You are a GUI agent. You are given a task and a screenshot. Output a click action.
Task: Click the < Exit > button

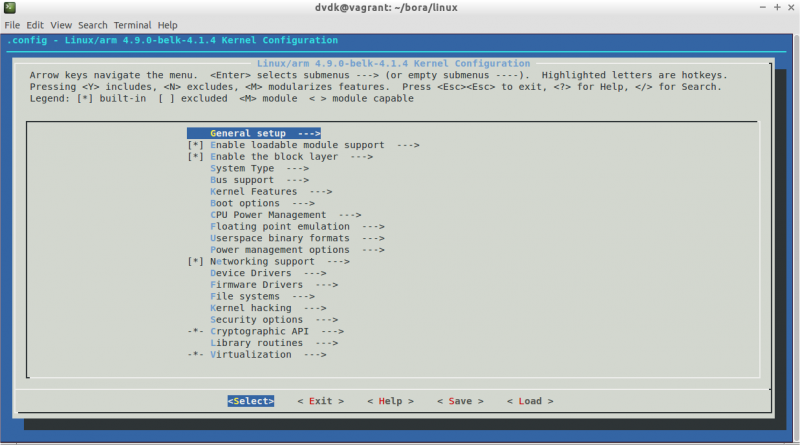point(320,401)
